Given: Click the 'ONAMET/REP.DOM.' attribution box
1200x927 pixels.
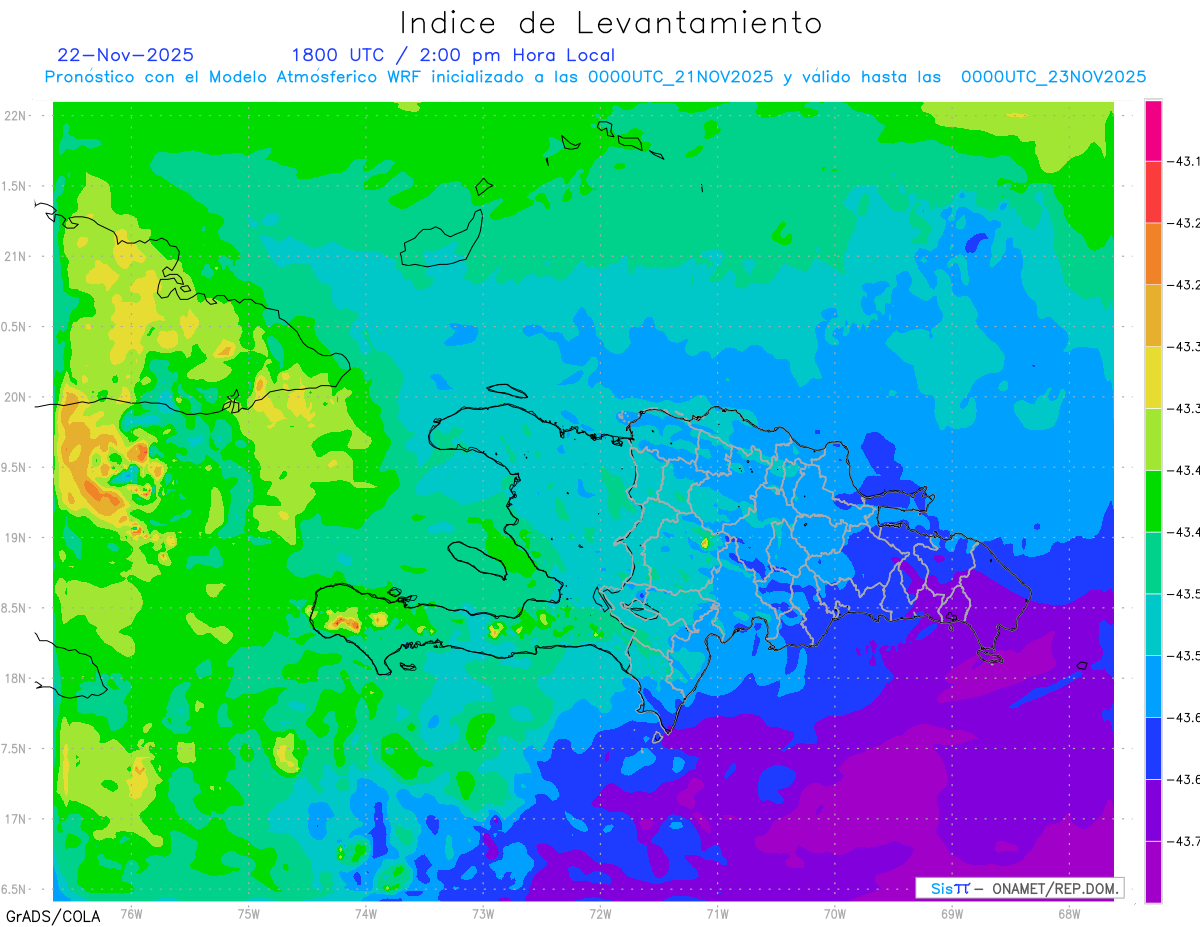Looking at the screenshot, I should [x=1020, y=888].
